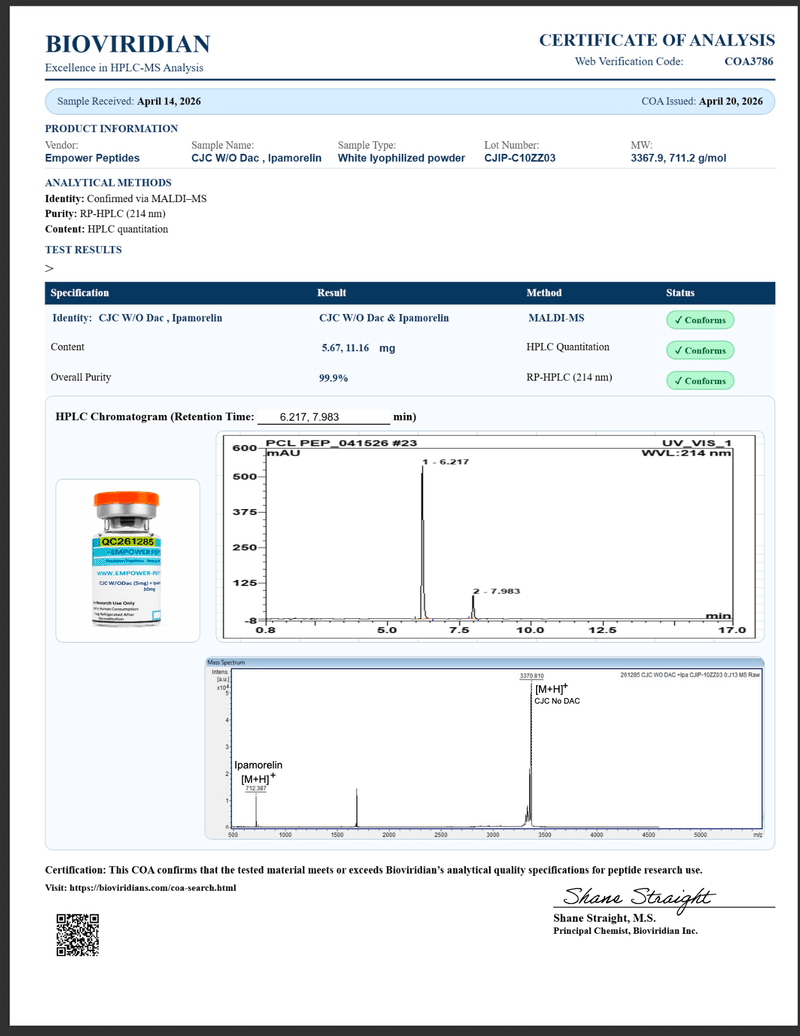Click peak label 1 - 6.217 in chromatogram
Screen dimensions: 800x1036
[446, 461]
